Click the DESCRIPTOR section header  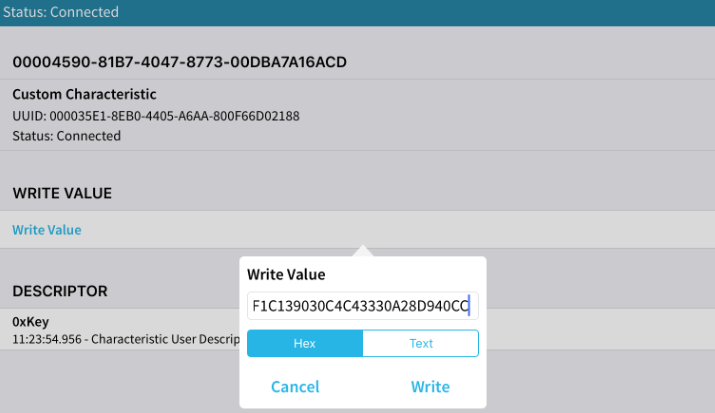(60, 291)
